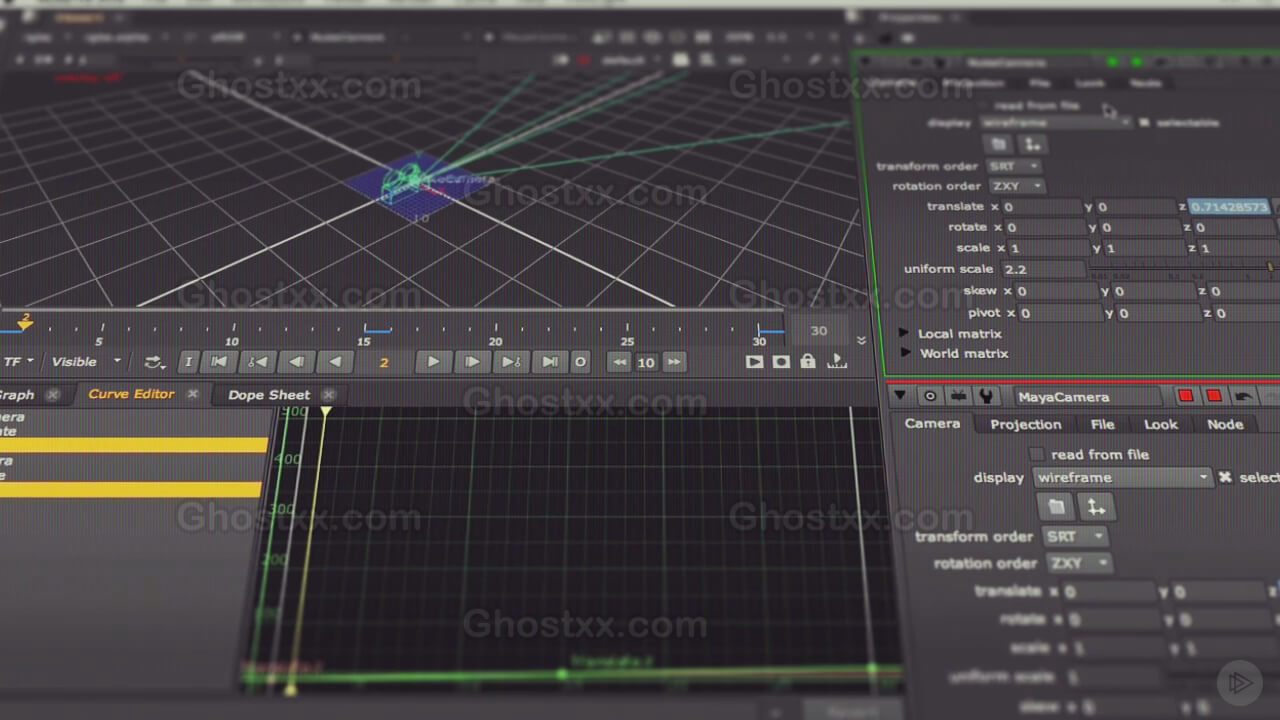Toggle selectable checkbox in the upper camera panel
Image resolution: width=1280 pixels, height=720 pixels.
pyautogui.click(x=1145, y=123)
